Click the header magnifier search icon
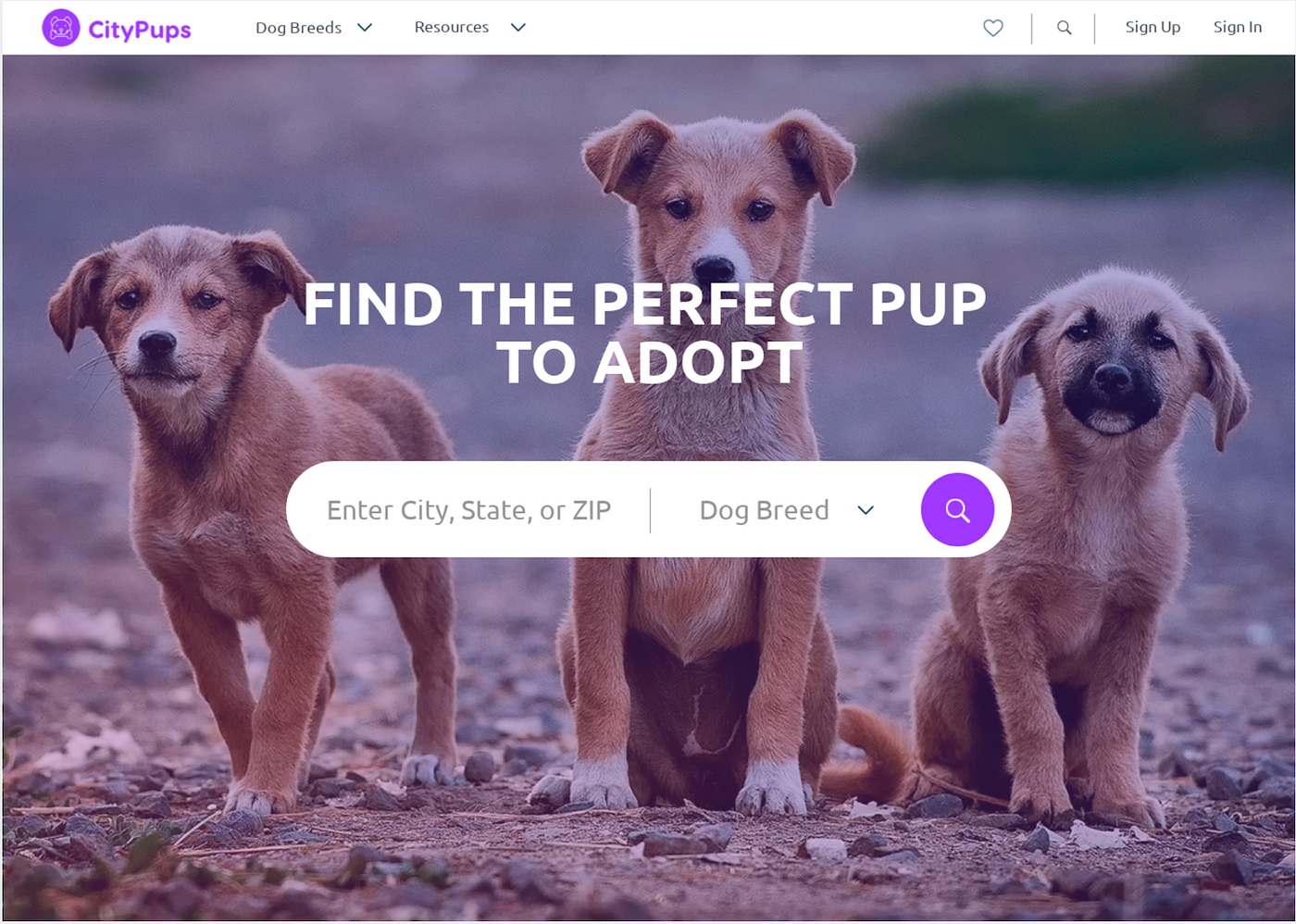 click(1065, 28)
